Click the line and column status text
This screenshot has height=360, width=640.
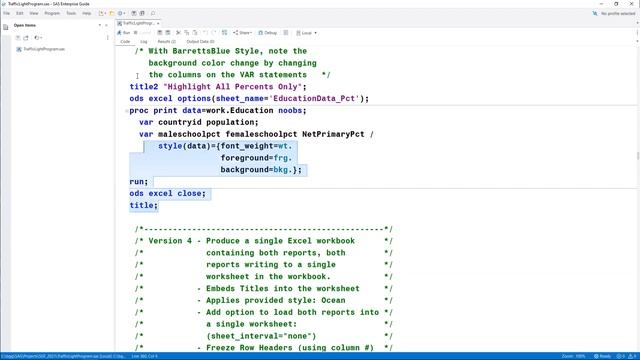(144, 356)
